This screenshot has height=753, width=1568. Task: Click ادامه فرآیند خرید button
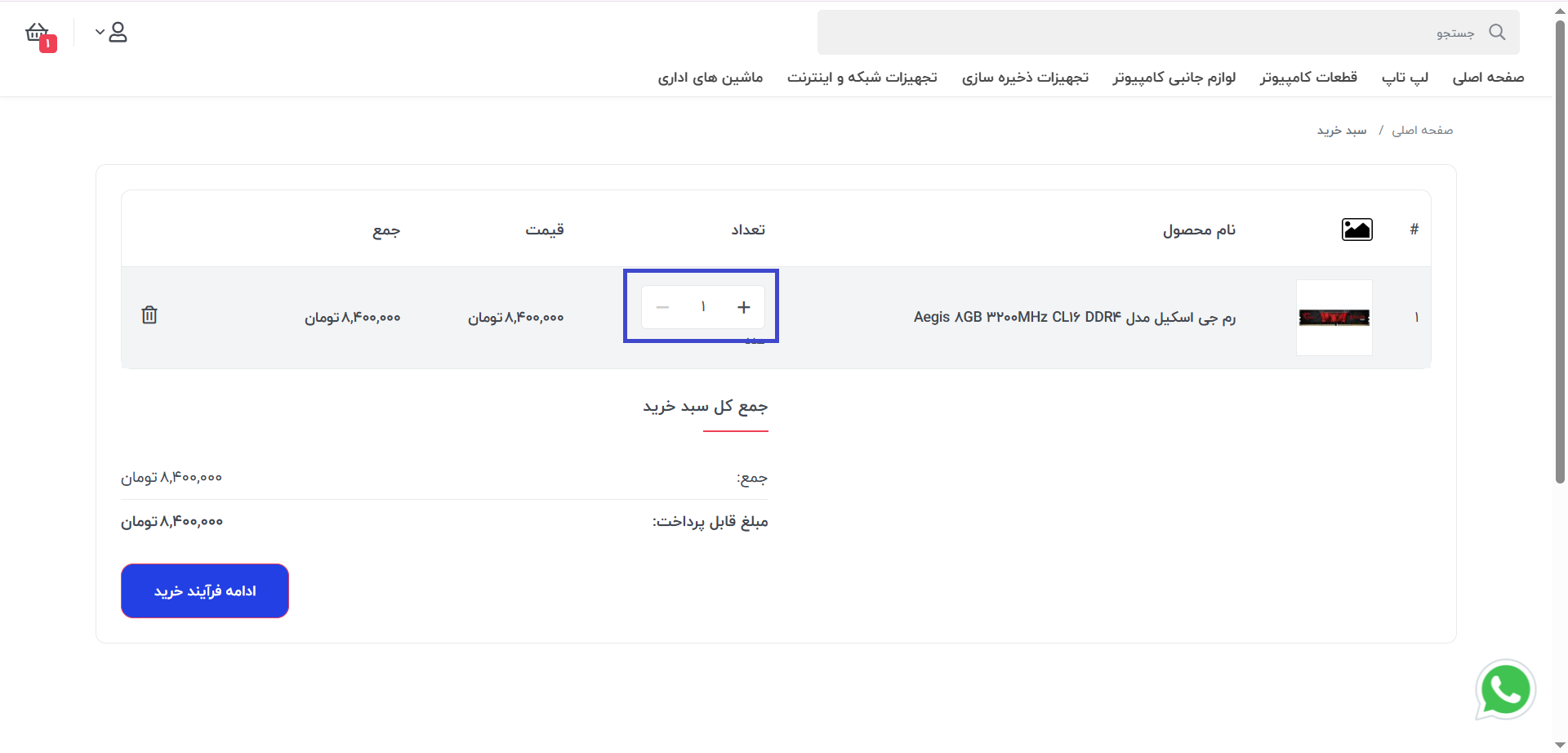pyautogui.click(x=205, y=590)
